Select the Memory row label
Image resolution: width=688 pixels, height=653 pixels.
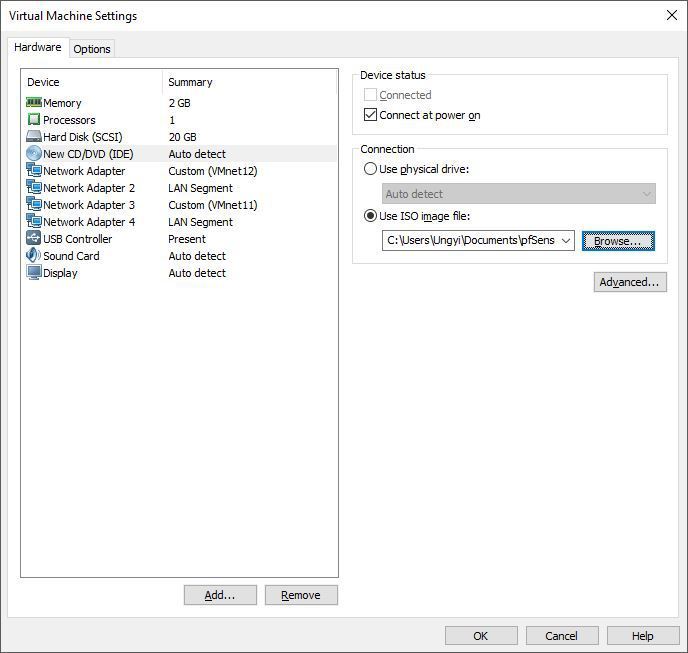[62, 103]
